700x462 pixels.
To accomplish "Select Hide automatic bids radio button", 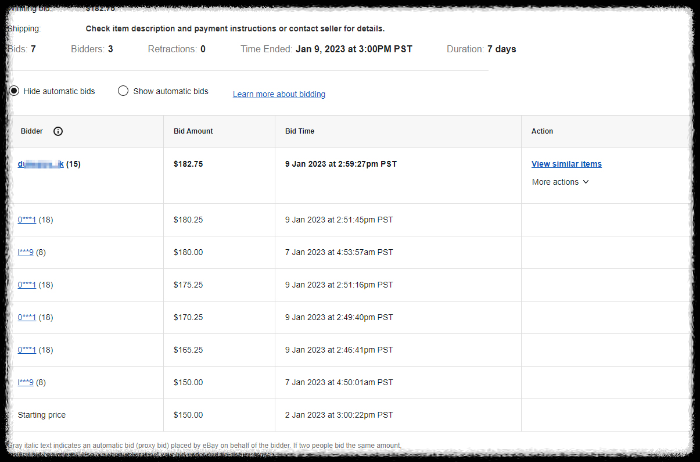I will [14, 91].
